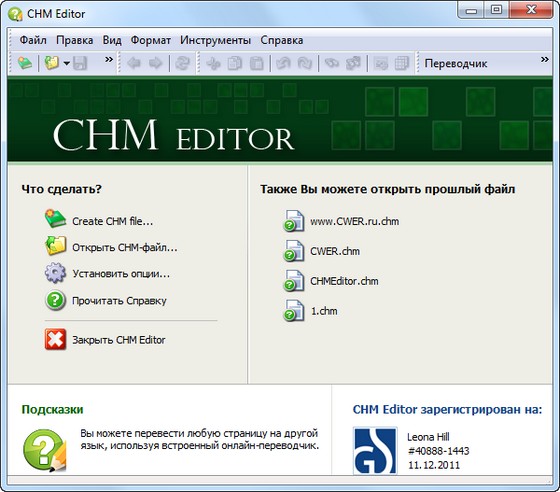This screenshot has height=492, width=560.
Task: Click the Установить опции... link
Action: click(x=121, y=274)
